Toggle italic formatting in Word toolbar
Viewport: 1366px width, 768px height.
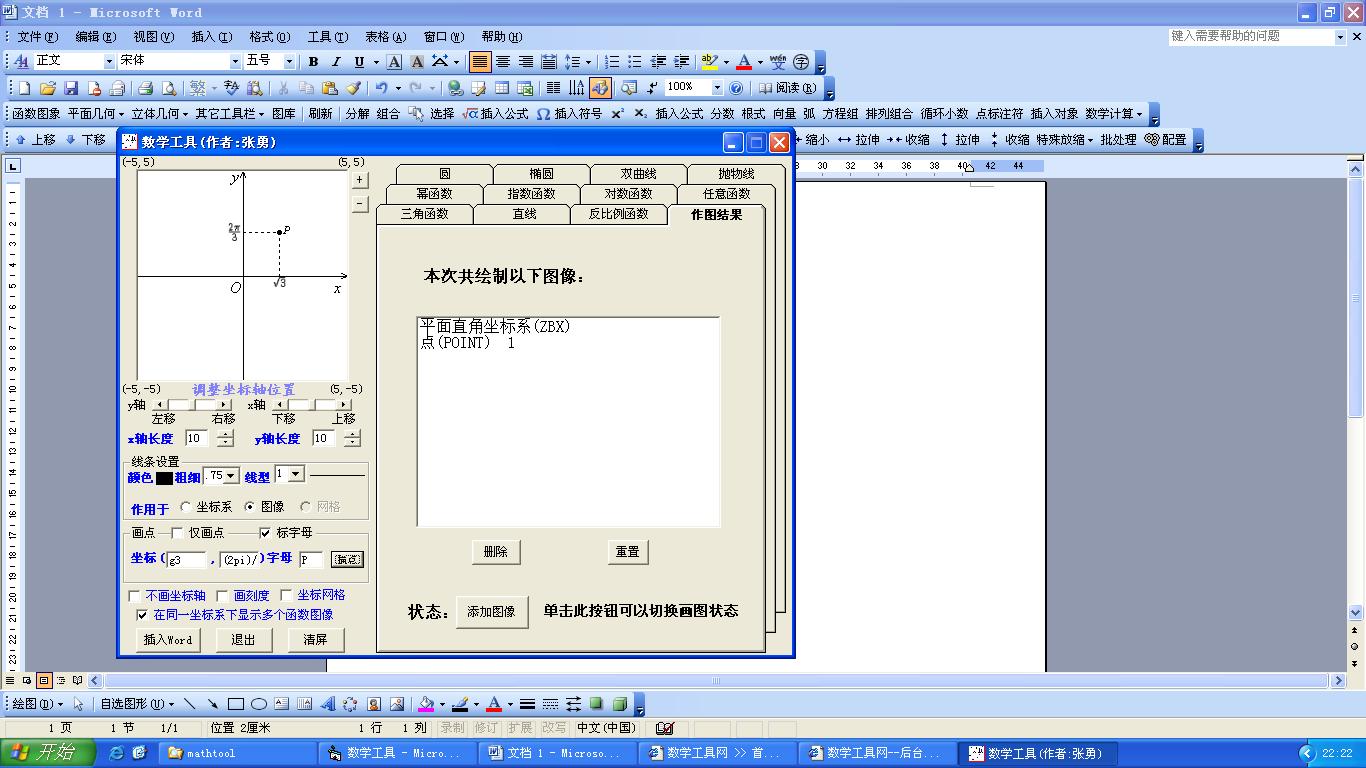pyautogui.click(x=336, y=62)
